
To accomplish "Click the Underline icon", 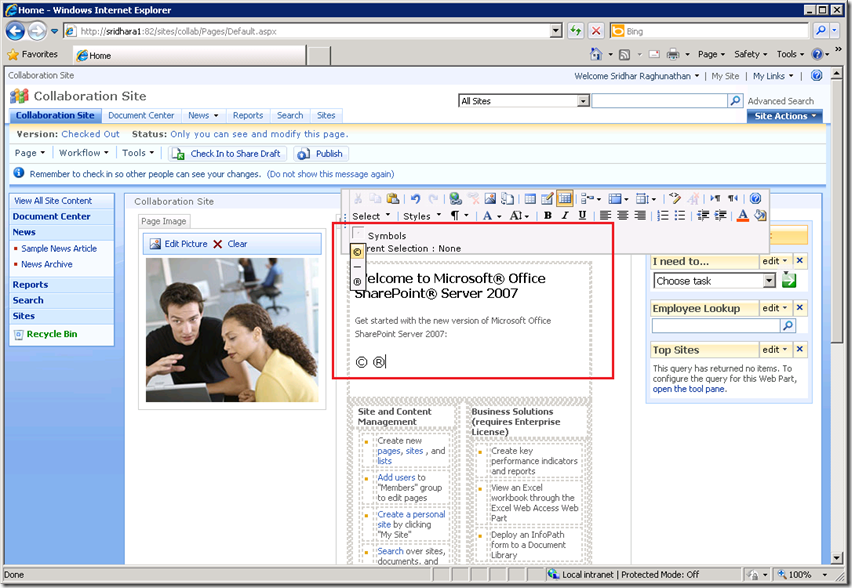I will [x=582, y=215].
